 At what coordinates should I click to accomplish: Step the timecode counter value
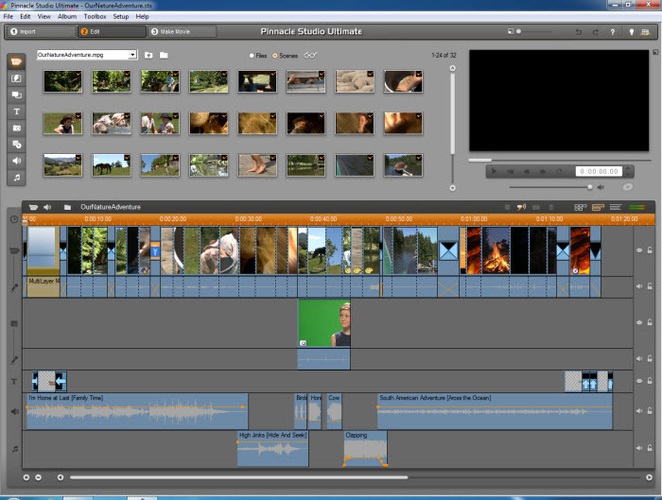coord(627,171)
